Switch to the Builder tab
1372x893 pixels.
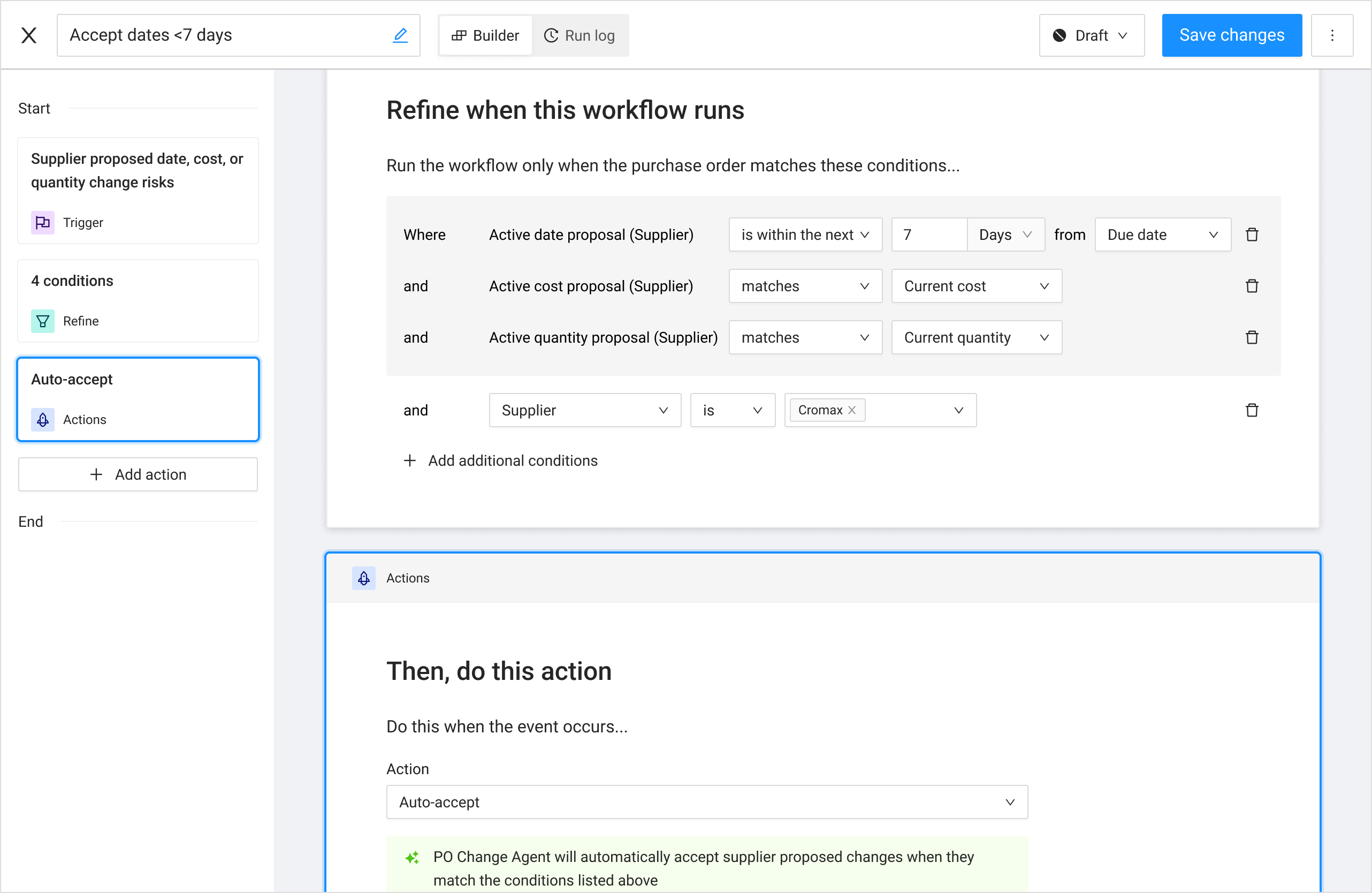[485, 35]
